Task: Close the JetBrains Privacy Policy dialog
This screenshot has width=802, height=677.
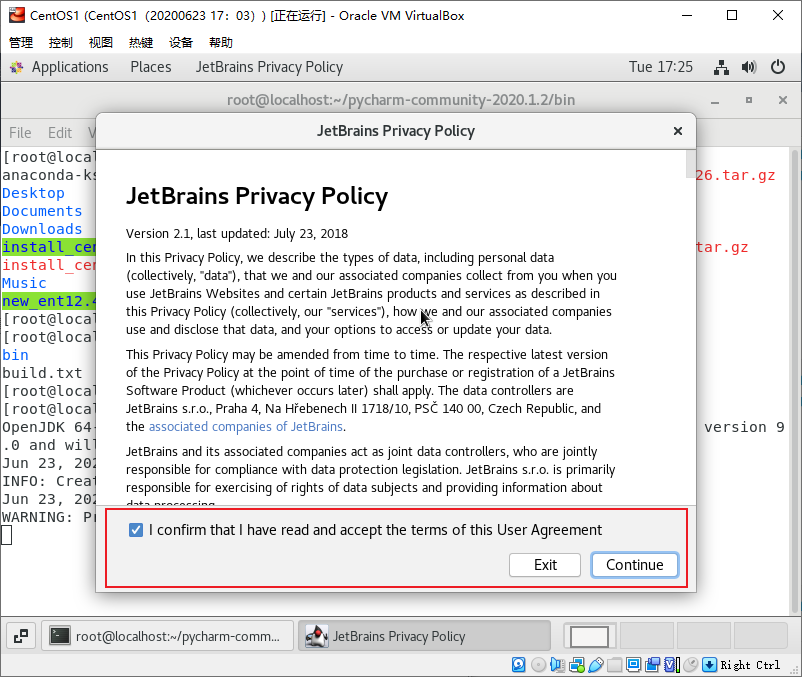Action: 677,131
